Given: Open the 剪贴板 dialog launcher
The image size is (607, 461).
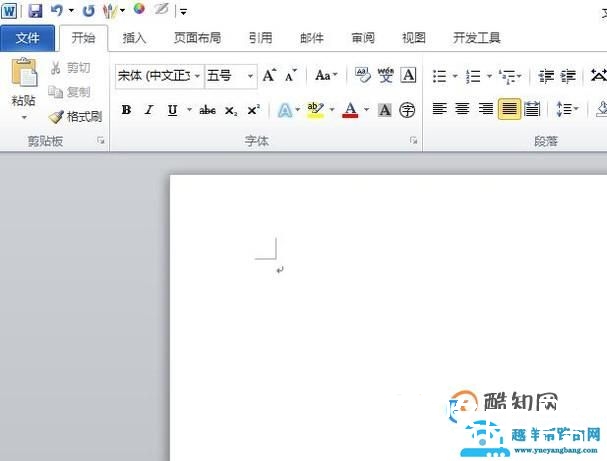Looking at the screenshot, I should pos(101,141).
